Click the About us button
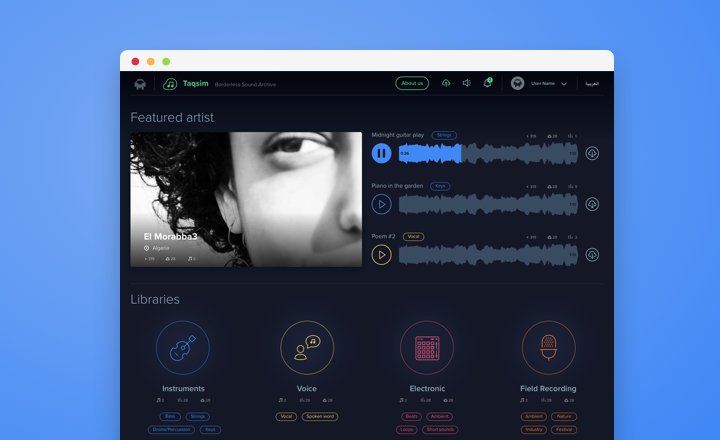Image resolution: width=720 pixels, height=440 pixels. pyautogui.click(x=412, y=84)
